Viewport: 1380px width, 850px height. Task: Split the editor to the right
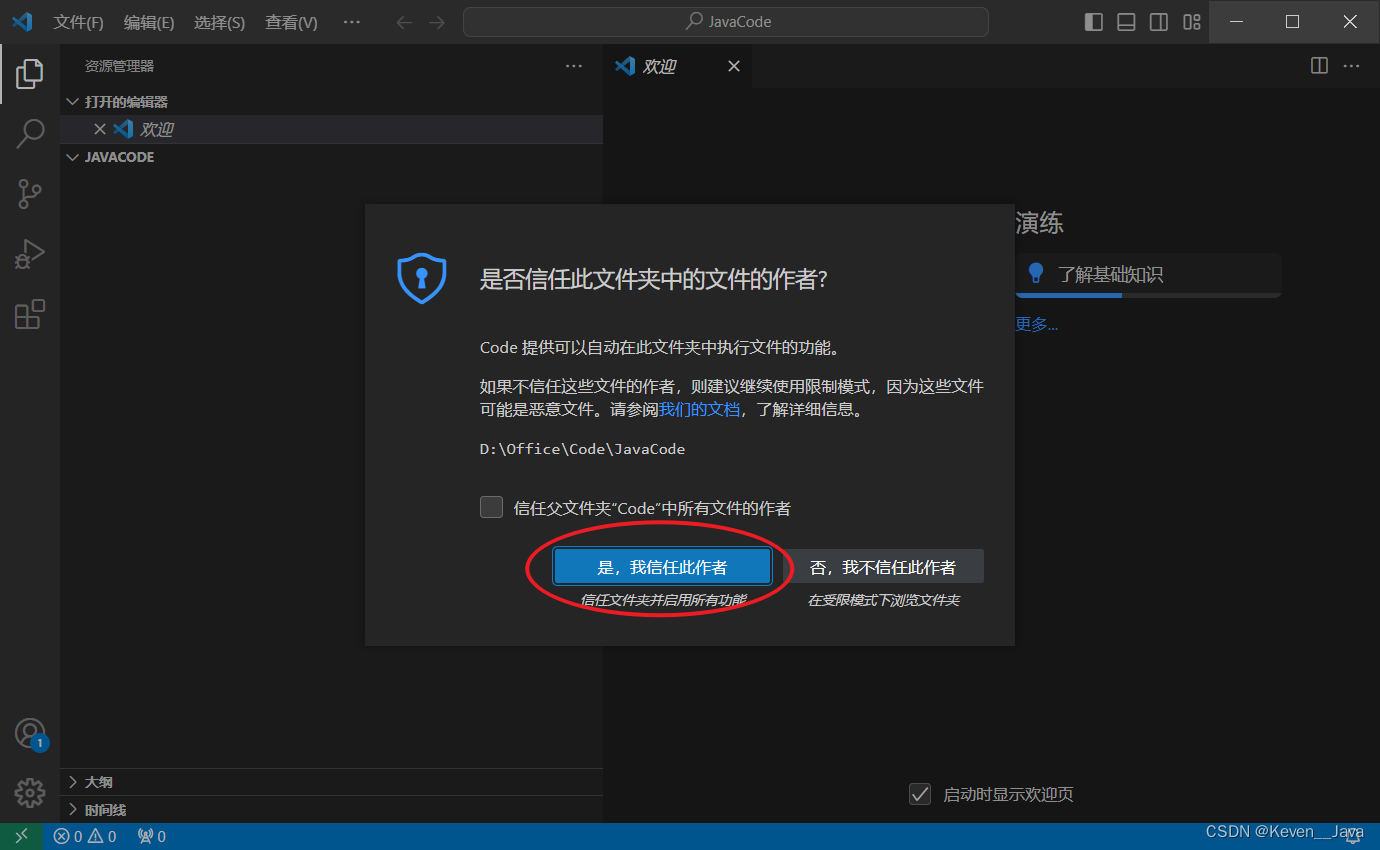[x=1320, y=66]
